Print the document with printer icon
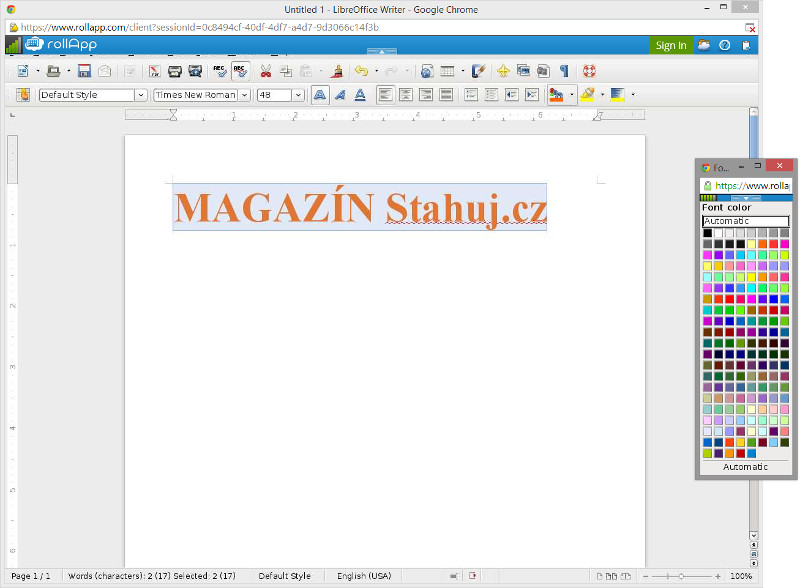 coord(174,71)
